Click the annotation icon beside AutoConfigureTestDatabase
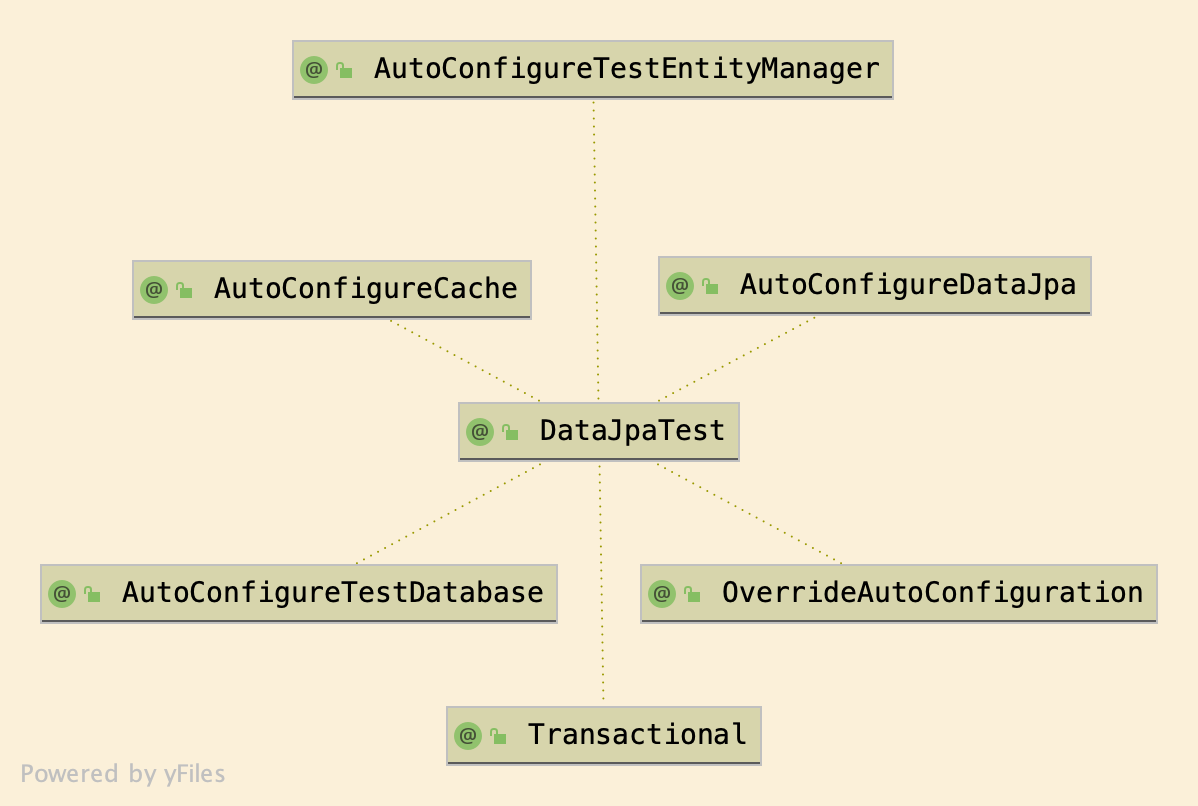 coord(62,594)
